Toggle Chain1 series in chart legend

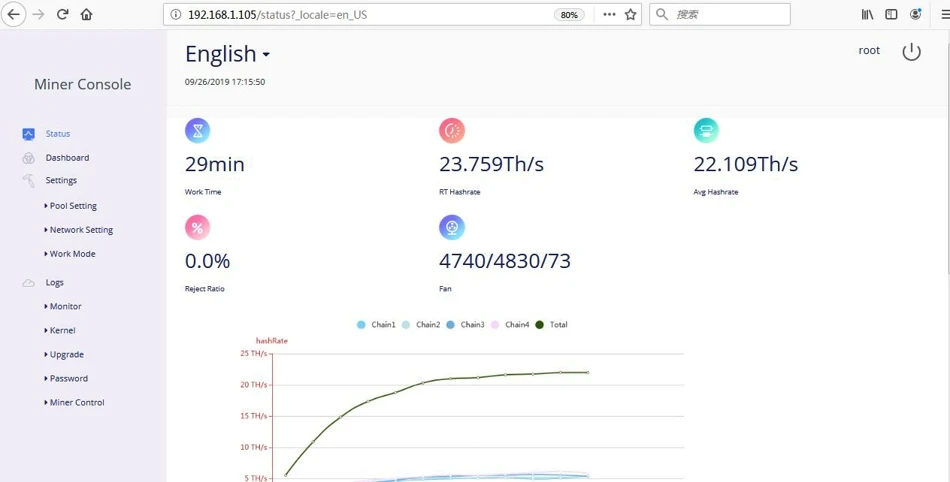[376, 325]
